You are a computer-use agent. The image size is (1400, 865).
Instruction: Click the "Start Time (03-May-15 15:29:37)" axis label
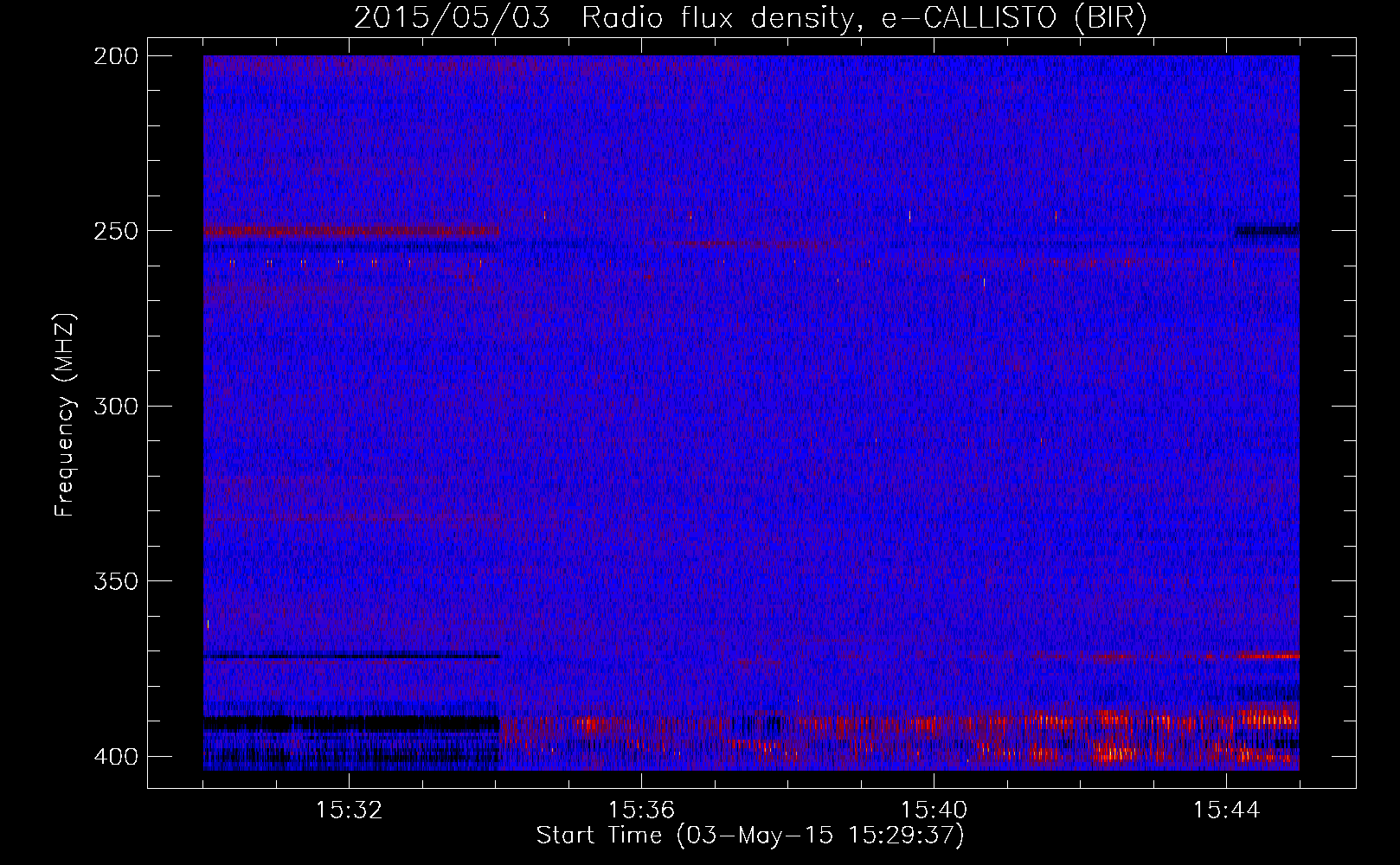coord(750,836)
